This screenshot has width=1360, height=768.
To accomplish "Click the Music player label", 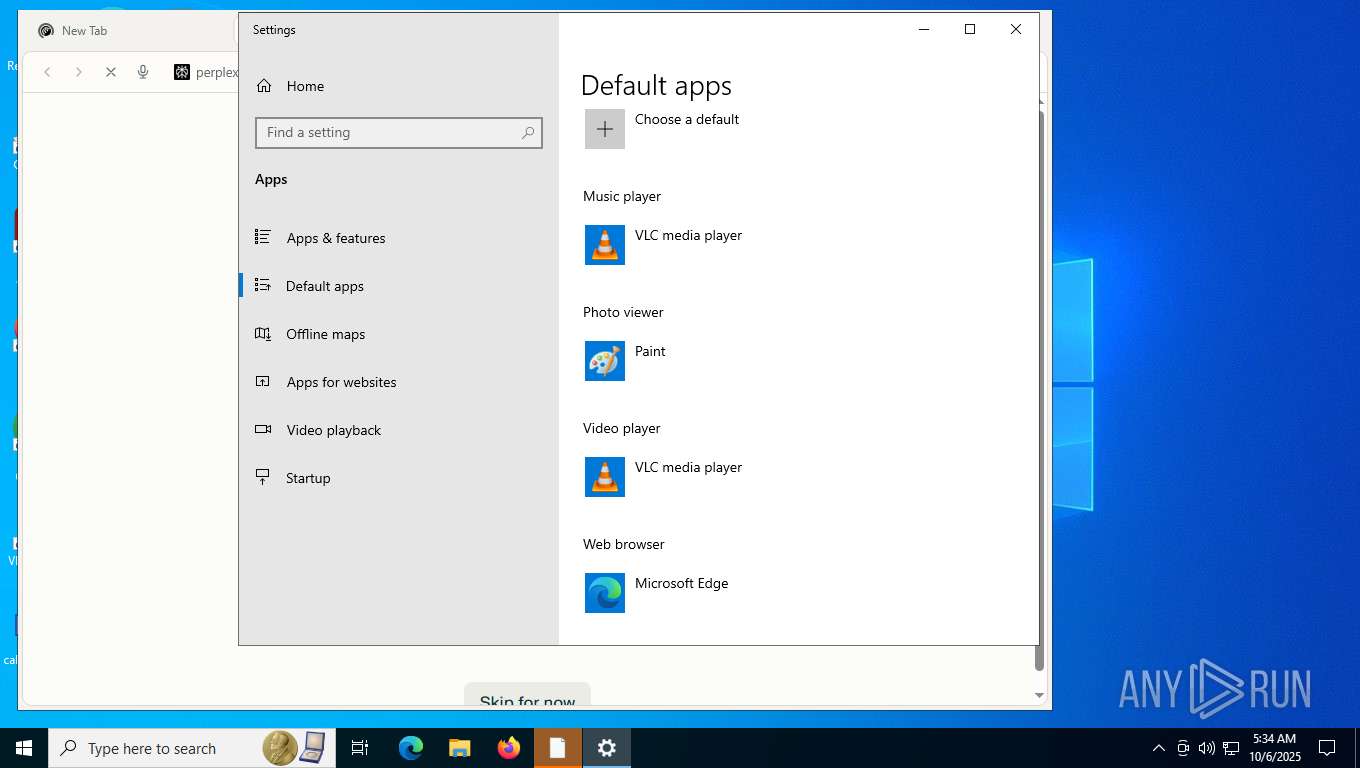I will (x=622, y=196).
